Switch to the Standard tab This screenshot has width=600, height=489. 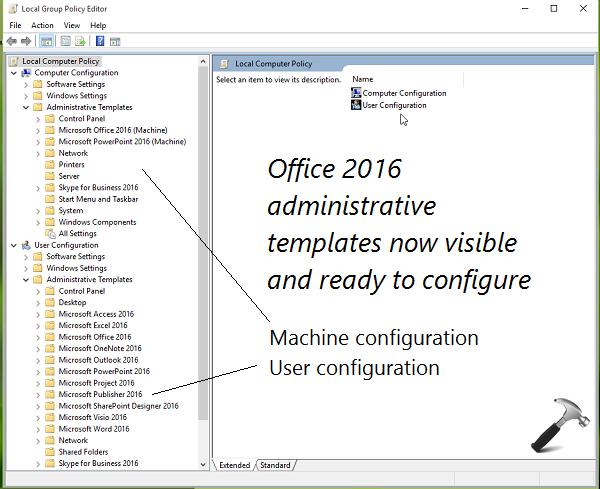275,465
